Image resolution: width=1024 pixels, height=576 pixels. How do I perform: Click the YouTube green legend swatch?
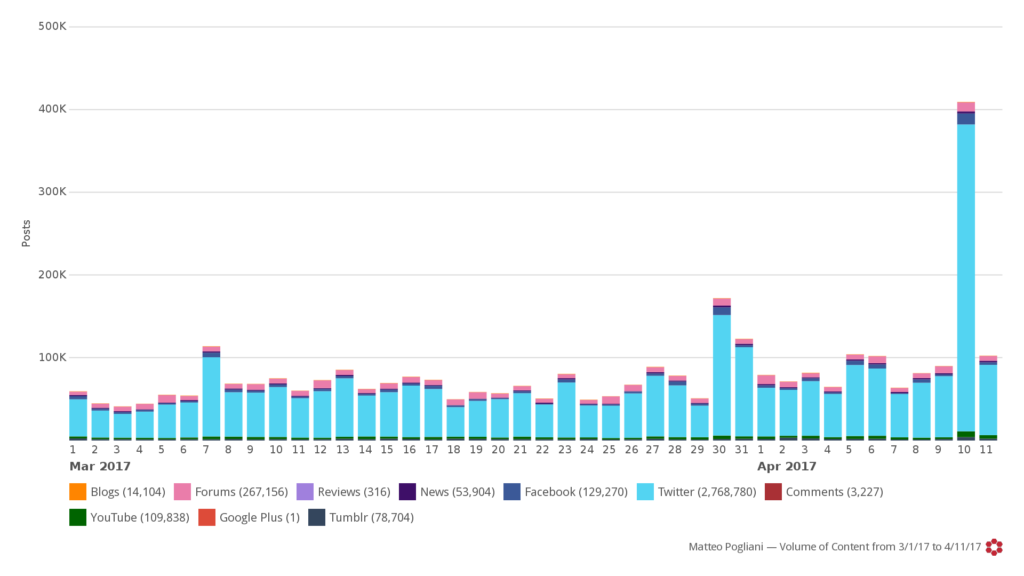click(x=77, y=517)
